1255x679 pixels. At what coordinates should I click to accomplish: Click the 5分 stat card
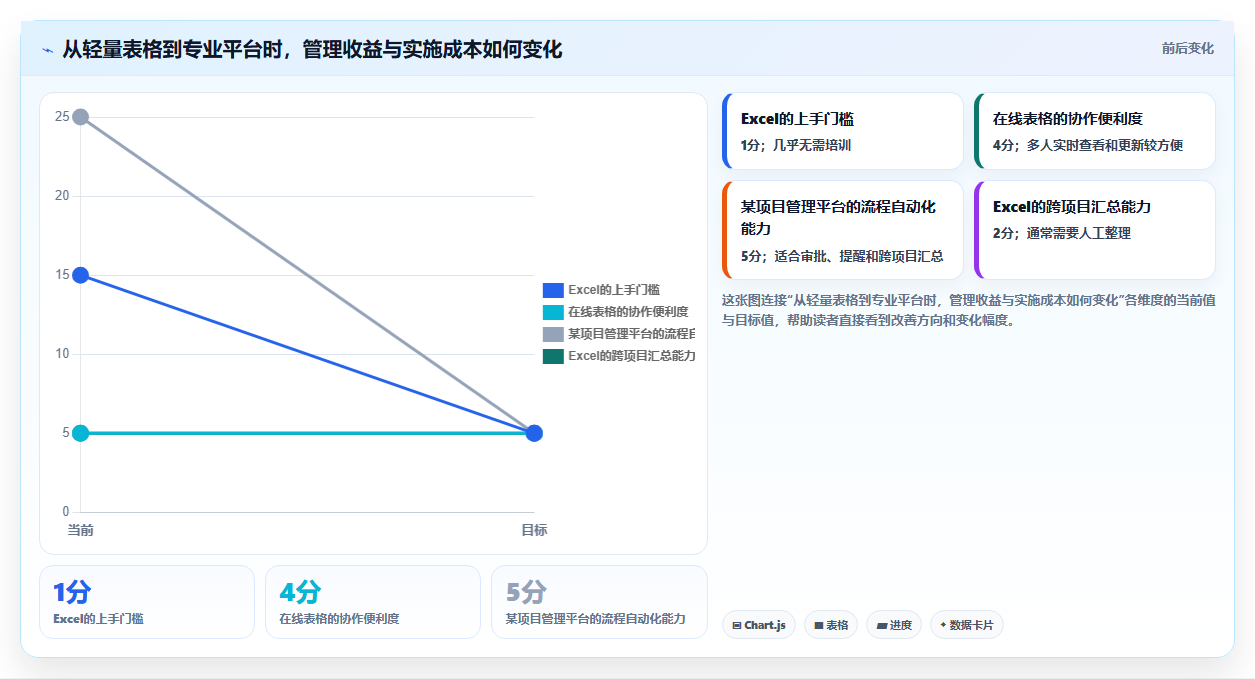tap(599, 602)
